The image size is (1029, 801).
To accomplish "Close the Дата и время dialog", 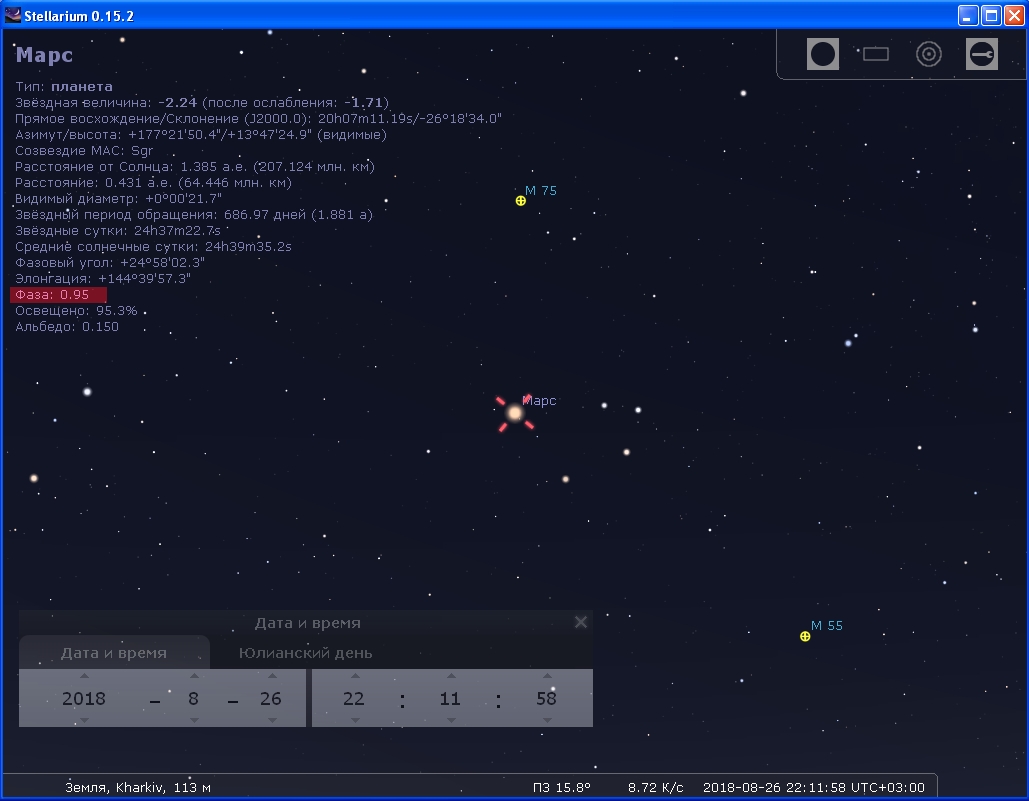I will pyautogui.click(x=580, y=622).
